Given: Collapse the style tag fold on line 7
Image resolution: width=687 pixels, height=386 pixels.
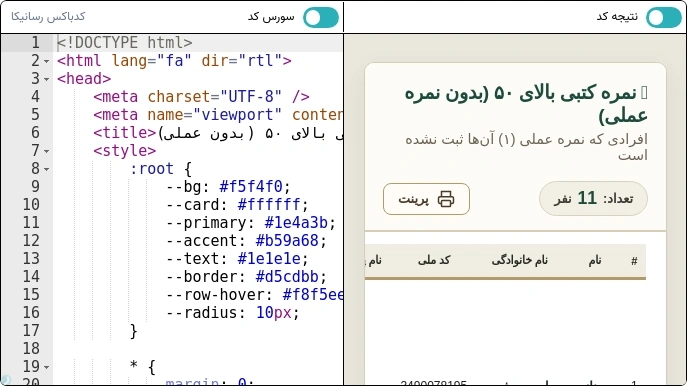Looking at the screenshot, I should coord(46,151).
